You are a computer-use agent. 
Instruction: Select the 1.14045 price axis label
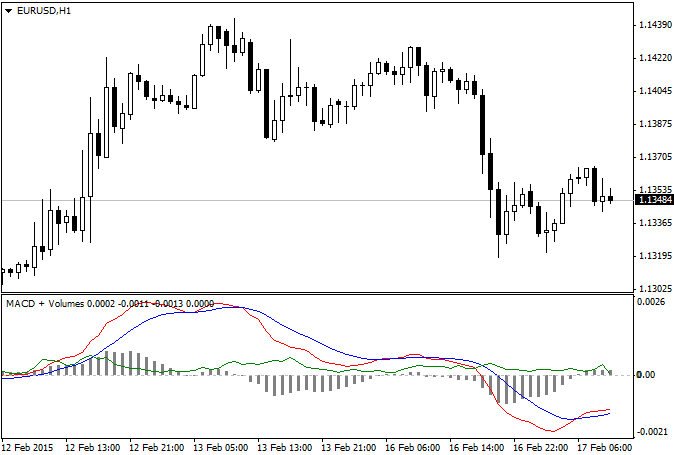coord(654,91)
